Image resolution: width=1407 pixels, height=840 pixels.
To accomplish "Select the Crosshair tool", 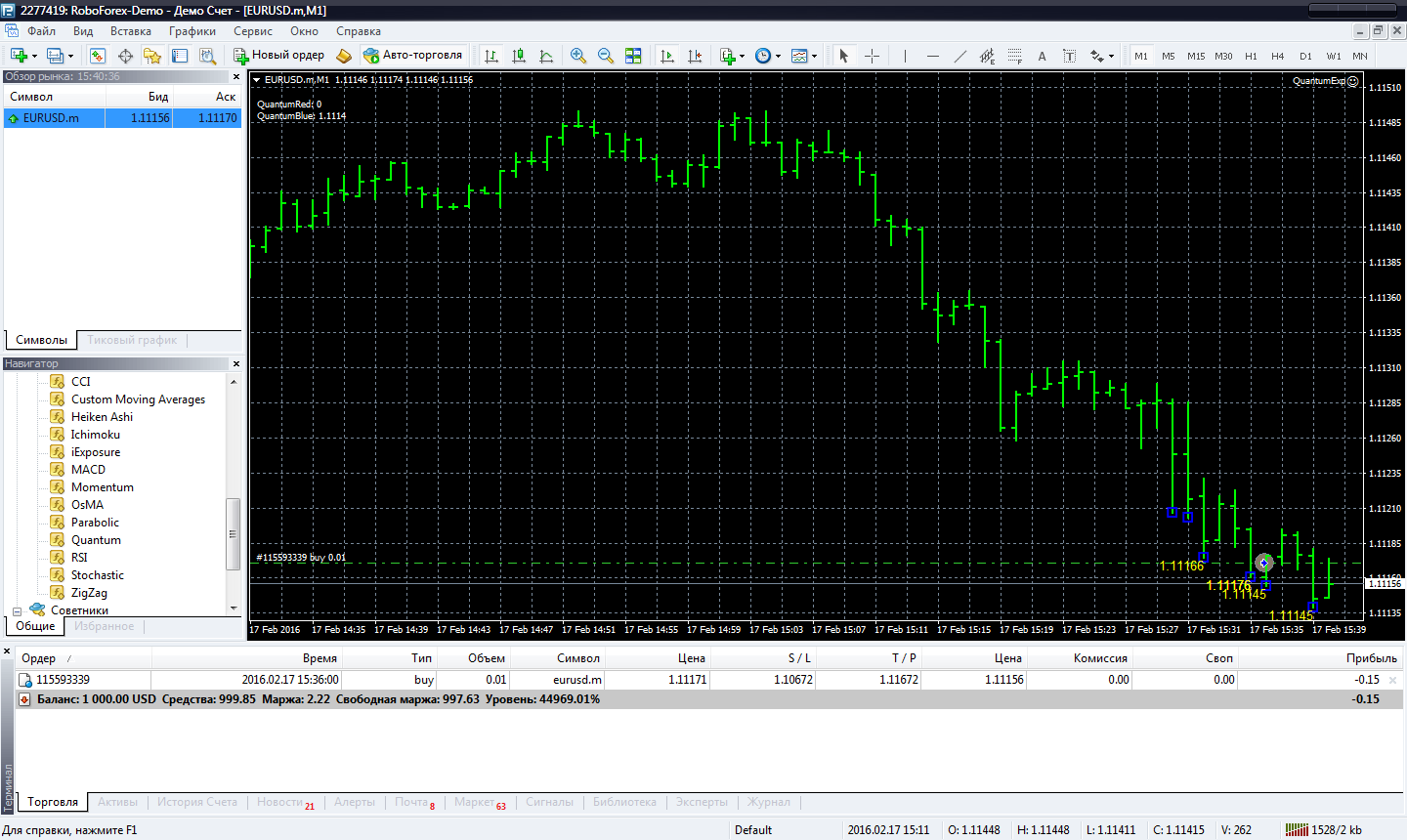I will tap(872, 56).
